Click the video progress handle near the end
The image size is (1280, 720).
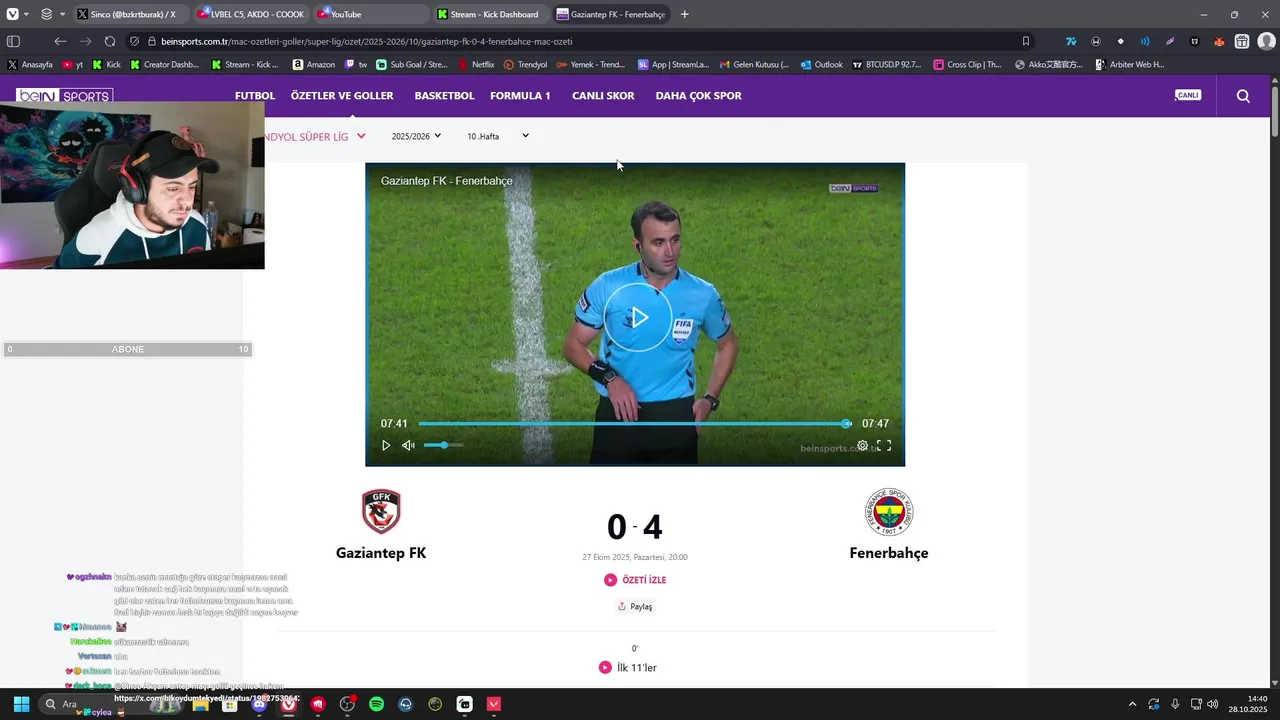pos(847,424)
